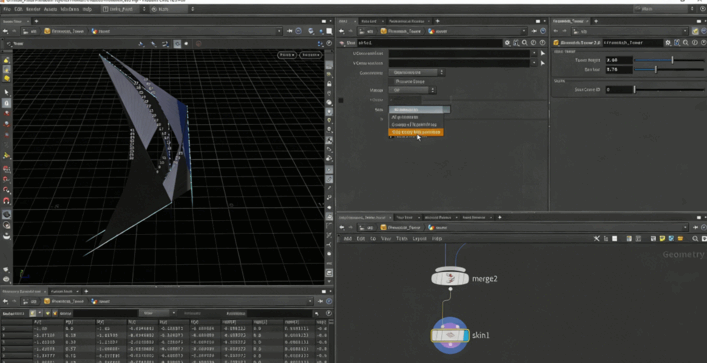The image size is (707, 363).
Task: Select the merge2 node
Action: click(450, 279)
